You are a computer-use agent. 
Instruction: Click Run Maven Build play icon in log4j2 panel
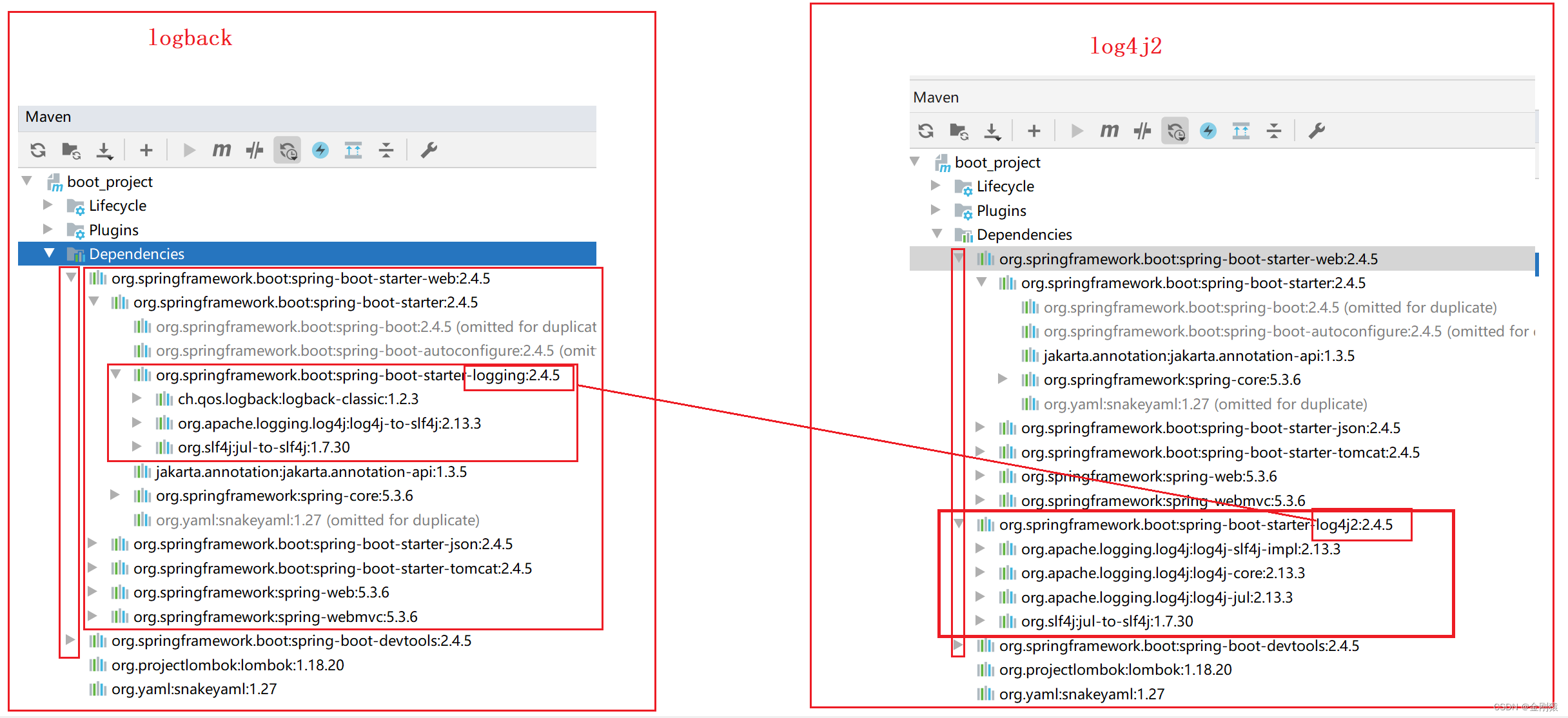1077,131
